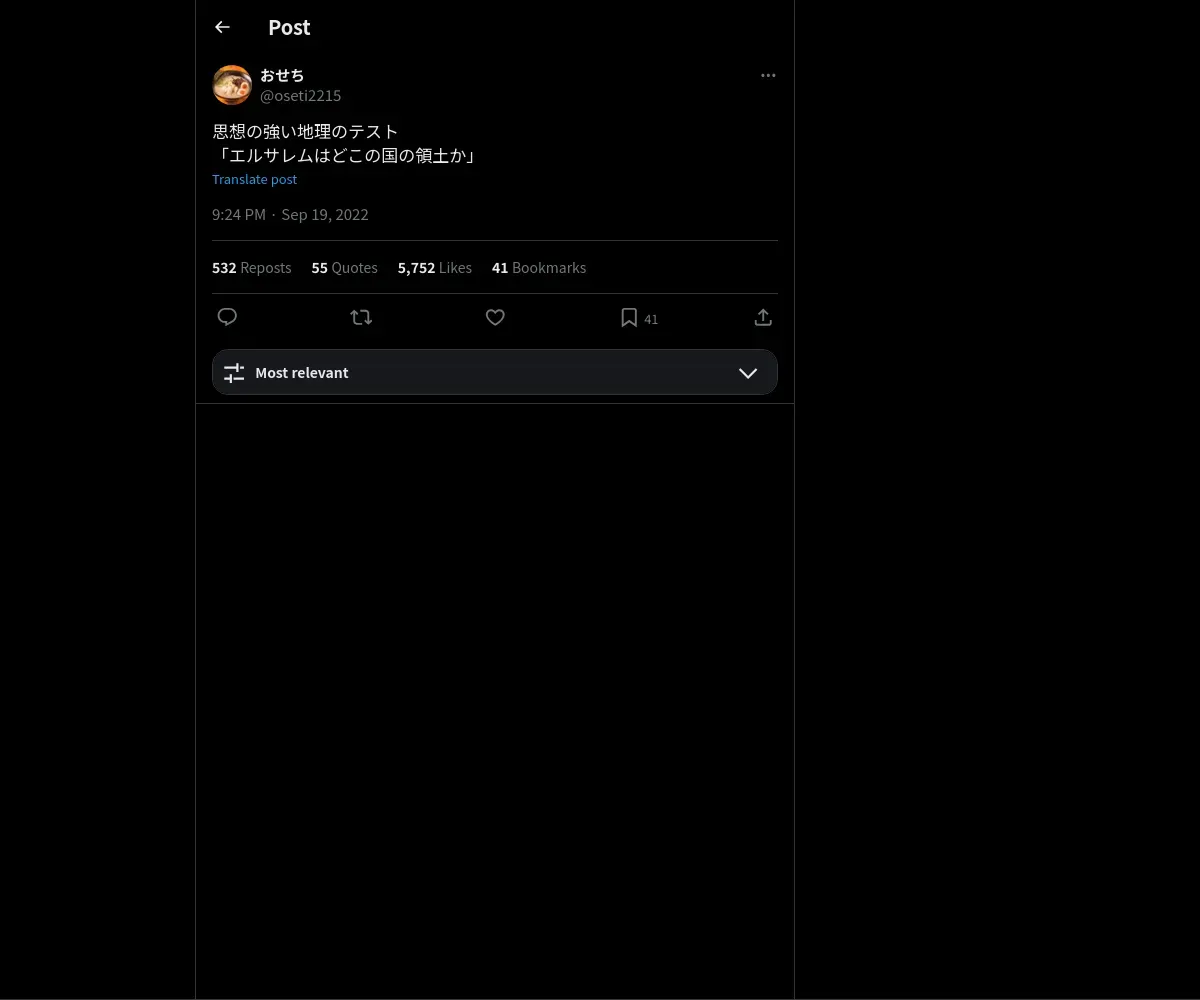Click the Japanese post text body

pyautogui.click(x=344, y=144)
